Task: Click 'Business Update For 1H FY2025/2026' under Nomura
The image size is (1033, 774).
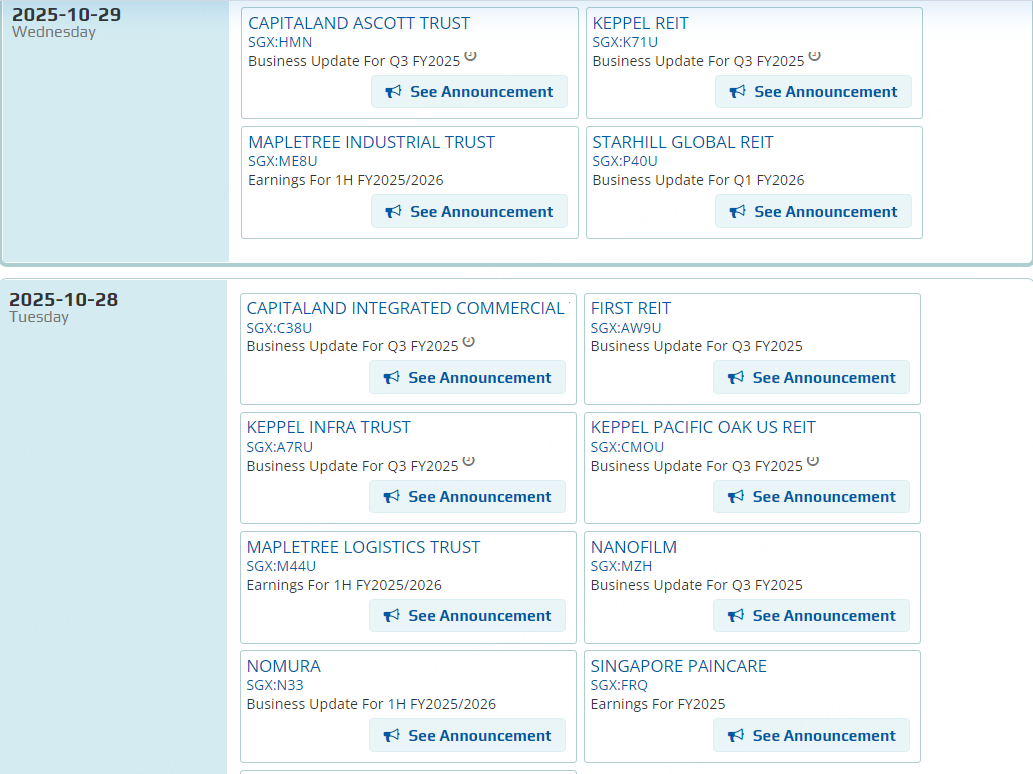Action: coord(371,704)
